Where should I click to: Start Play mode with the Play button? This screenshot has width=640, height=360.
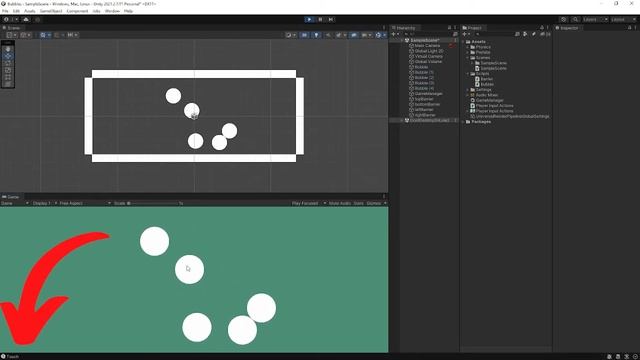(309, 20)
